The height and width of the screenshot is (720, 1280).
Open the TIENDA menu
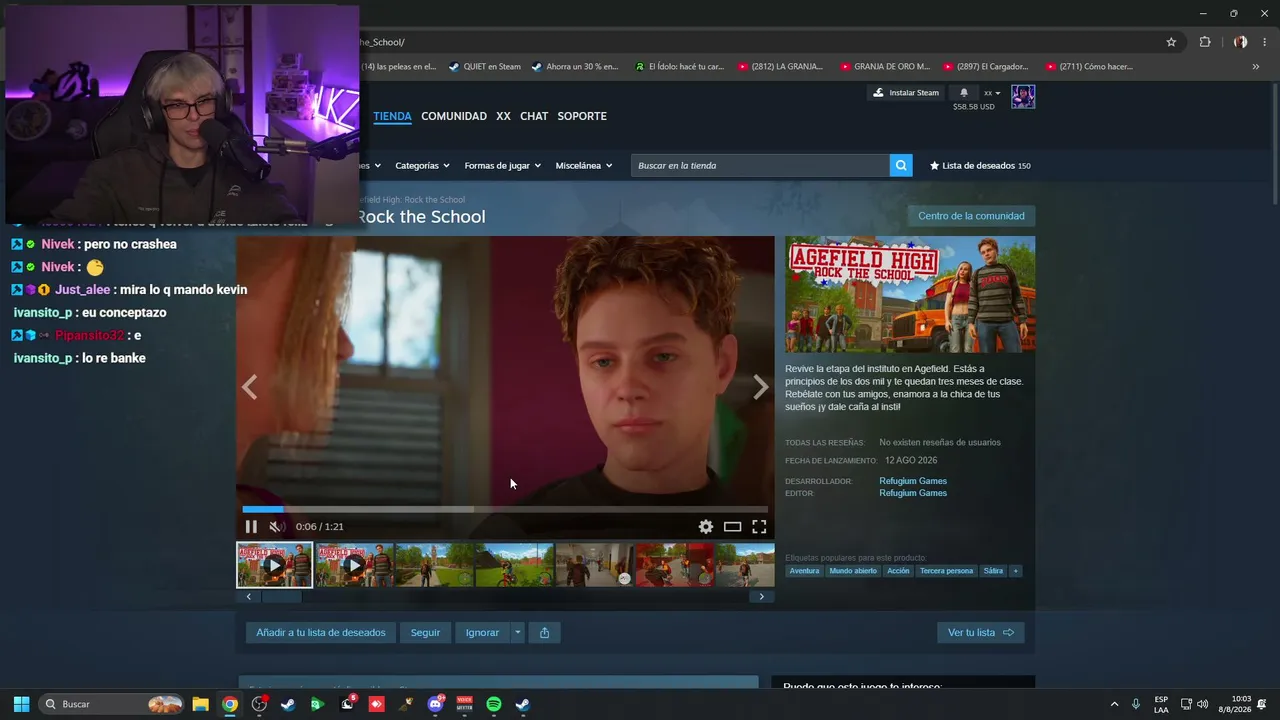392,116
